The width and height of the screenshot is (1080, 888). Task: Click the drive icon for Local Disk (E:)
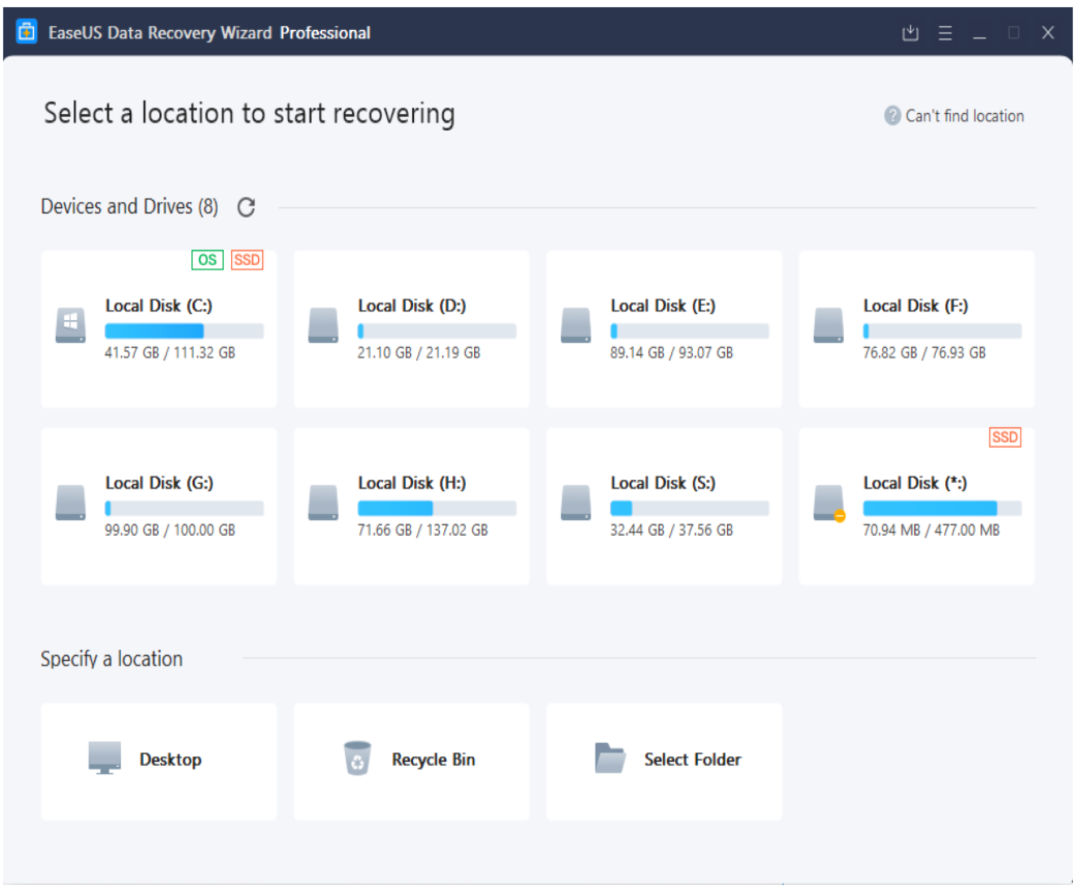(x=576, y=326)
